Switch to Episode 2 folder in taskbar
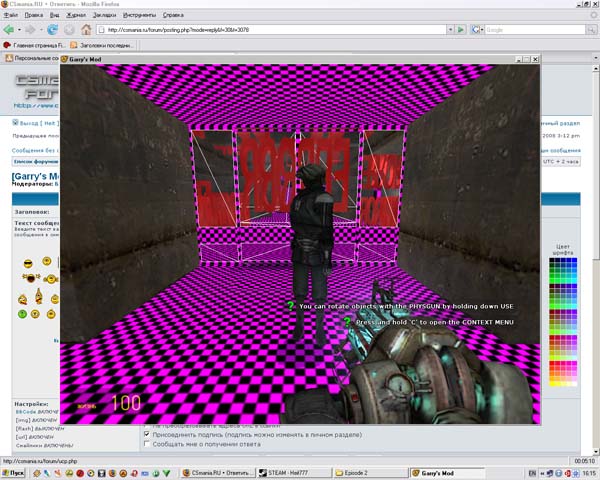The height and width of the screenshot is (480, 600). coord(370,473)
